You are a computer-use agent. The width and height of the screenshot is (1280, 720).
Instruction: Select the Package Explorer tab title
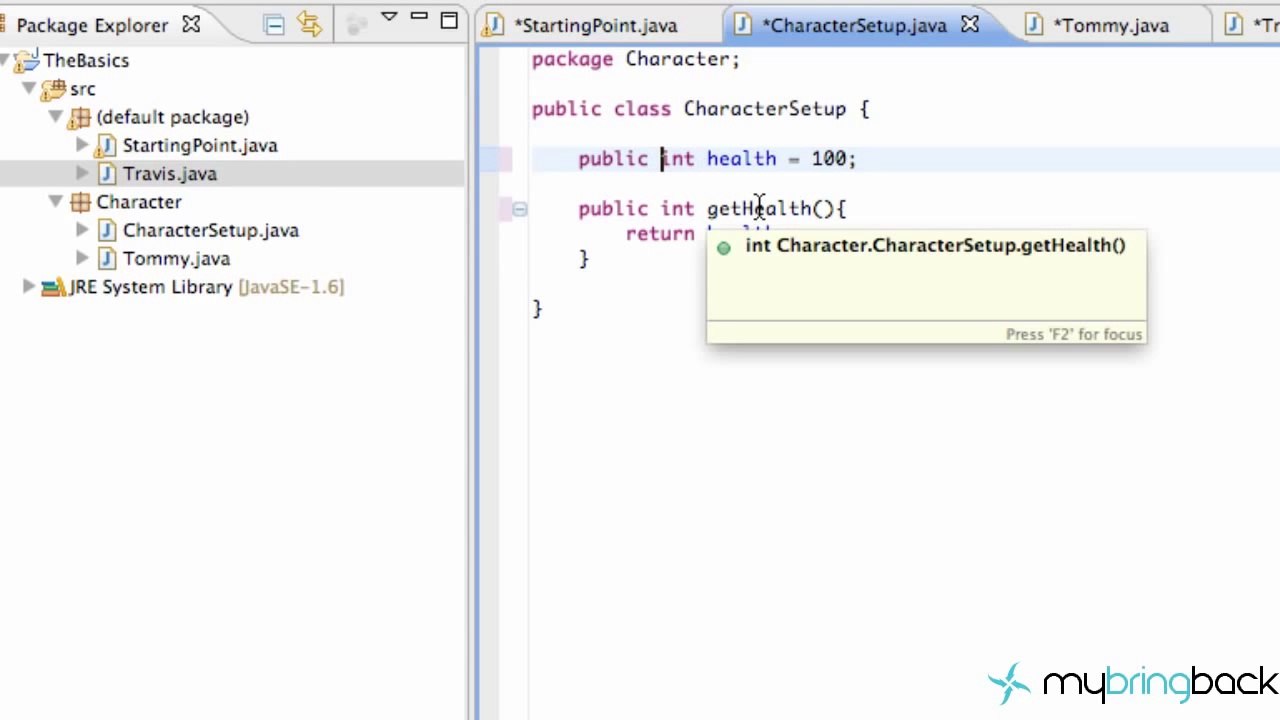(x=92, y=25)
